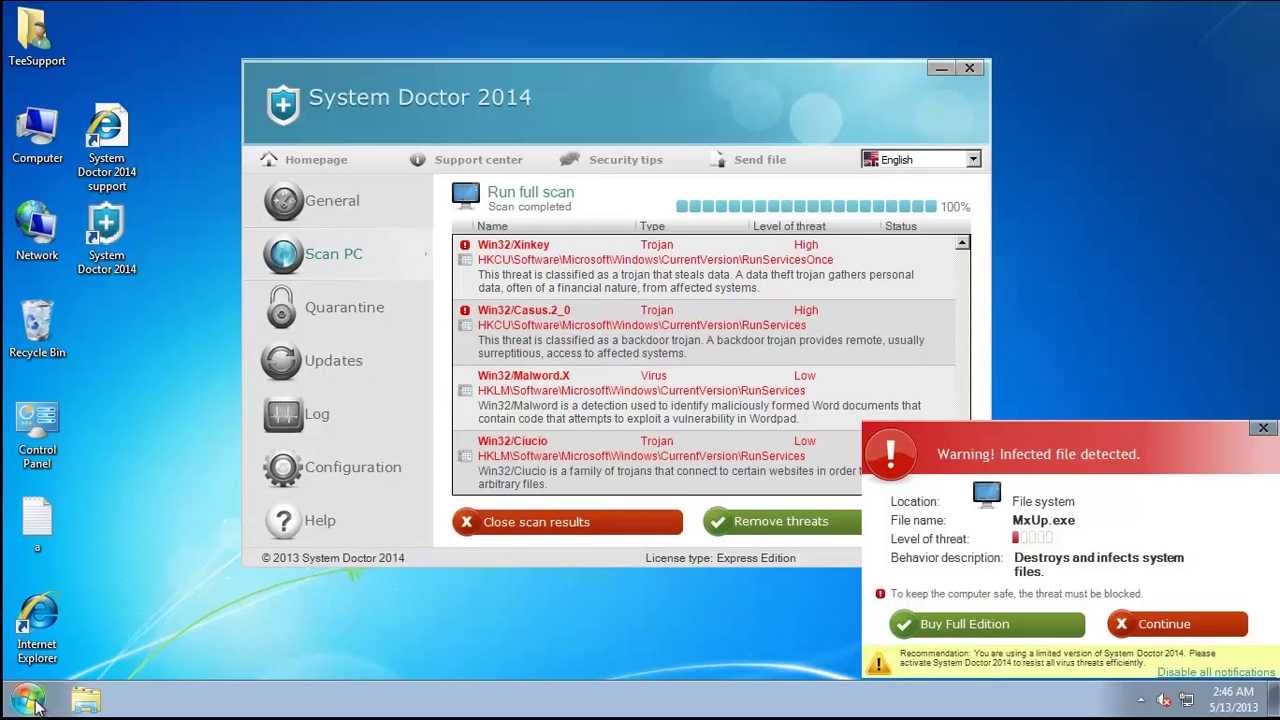The height and width of the screenshot is (720, 1280).
Task: Click the Homepage house icon
Action: 268,159
